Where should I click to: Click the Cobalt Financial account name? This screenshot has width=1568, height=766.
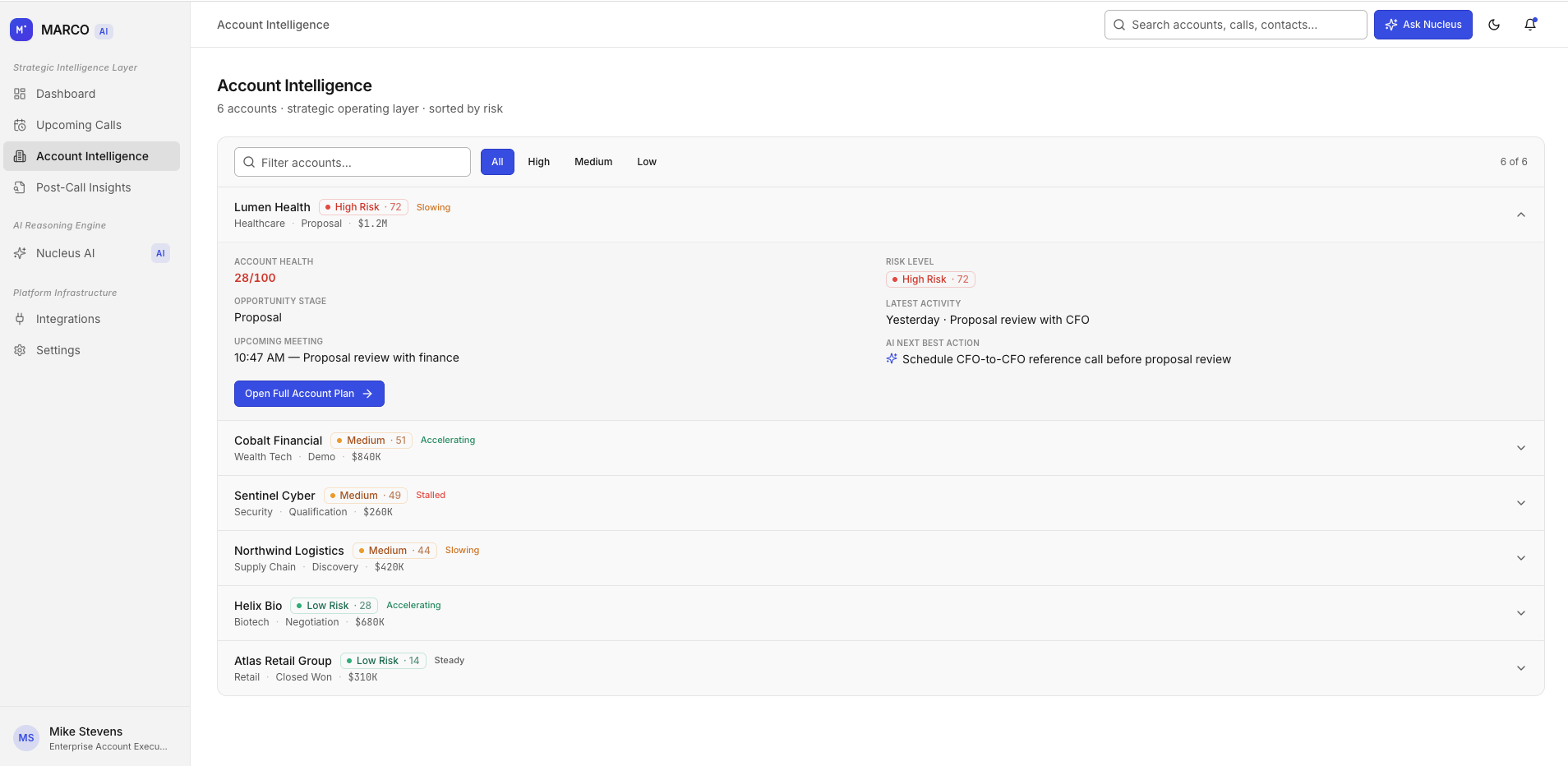point(278,441)
